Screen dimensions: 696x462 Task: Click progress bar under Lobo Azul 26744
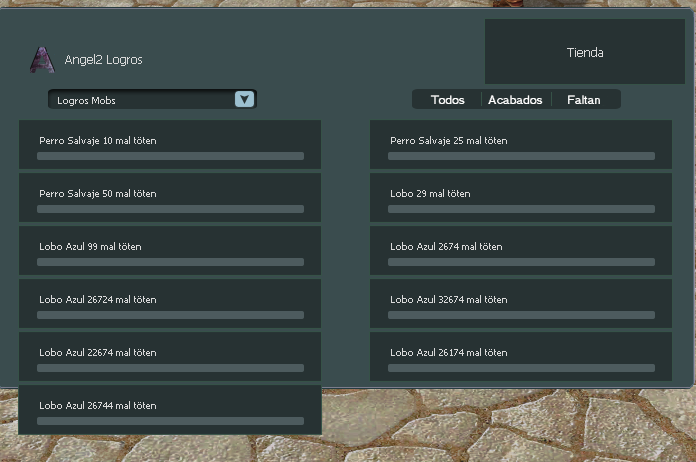click(170, 421)
